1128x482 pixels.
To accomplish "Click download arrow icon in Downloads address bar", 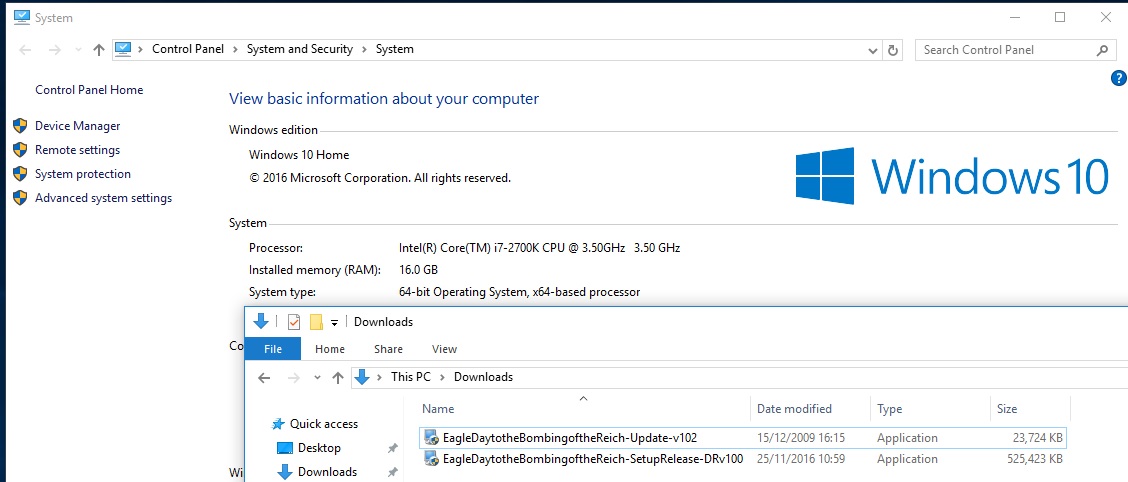I will pyautogui.click(x=362, y=376).
